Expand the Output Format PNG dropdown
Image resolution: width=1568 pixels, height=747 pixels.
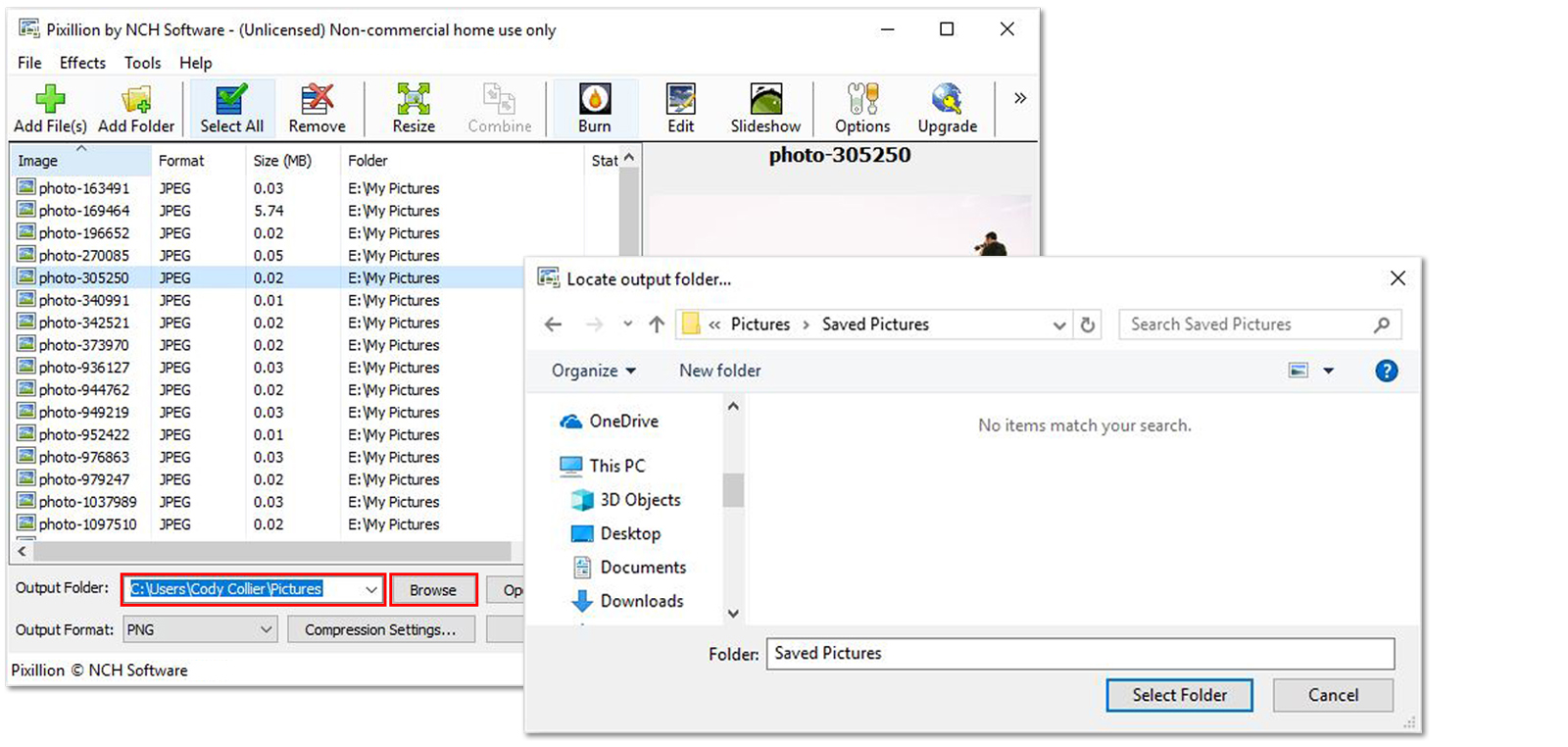[x=266, y=630]
